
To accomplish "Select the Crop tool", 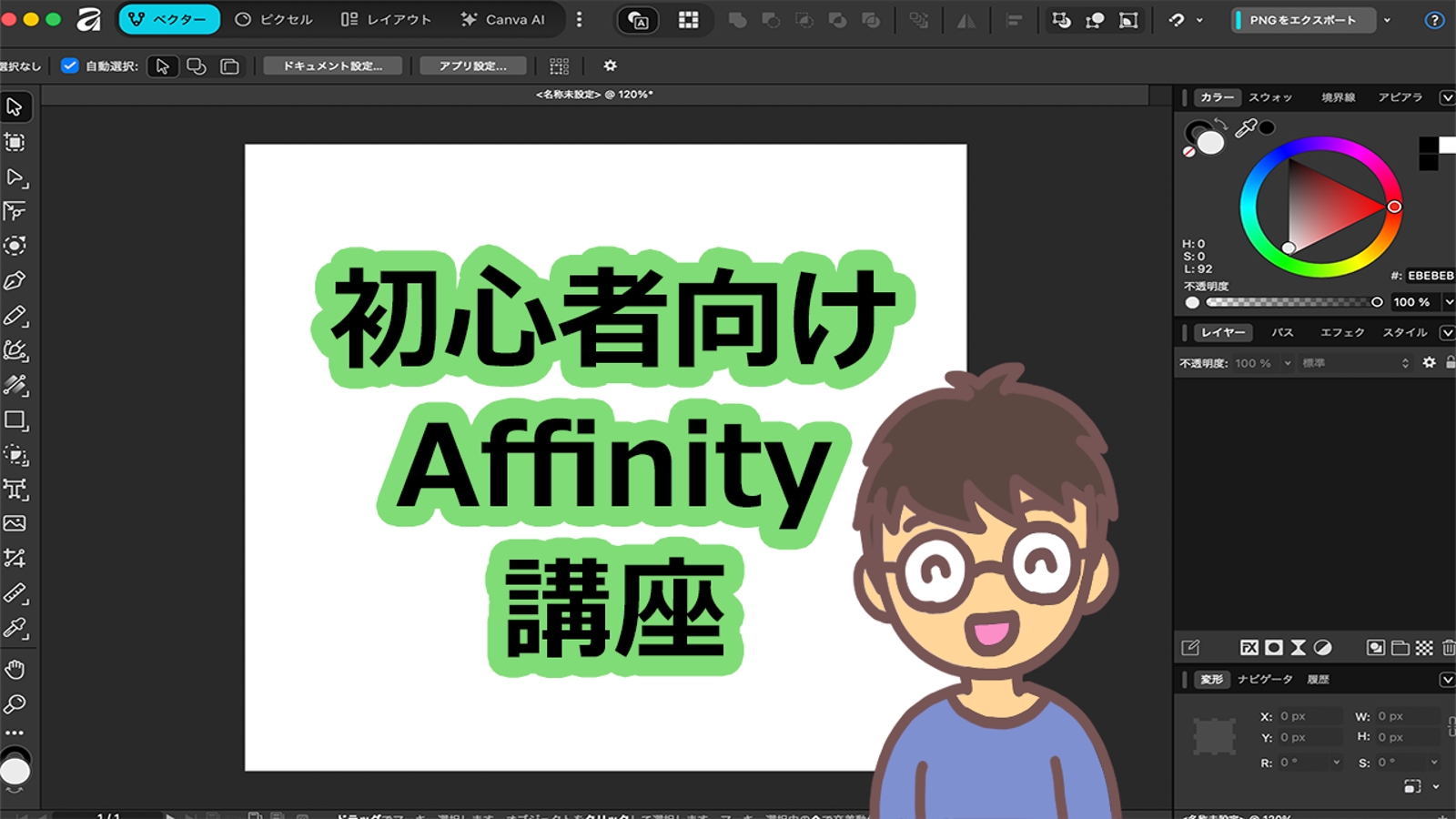I will tap(15, 558).
